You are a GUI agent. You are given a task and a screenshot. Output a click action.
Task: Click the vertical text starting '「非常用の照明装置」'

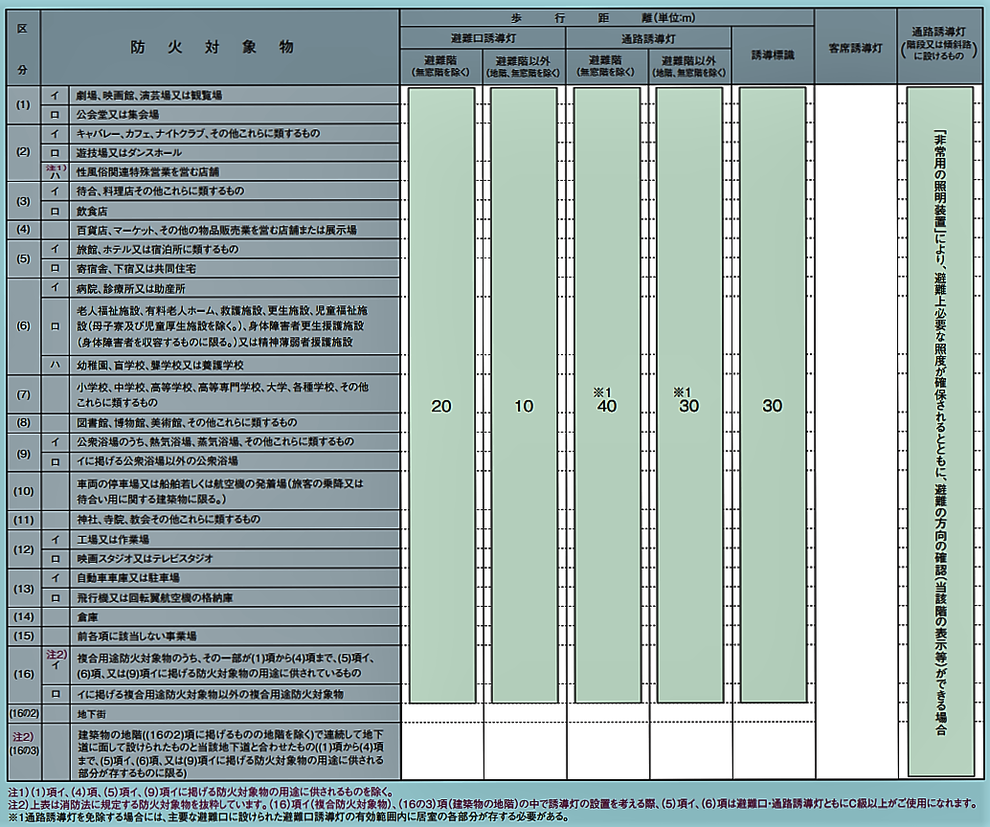940,433
